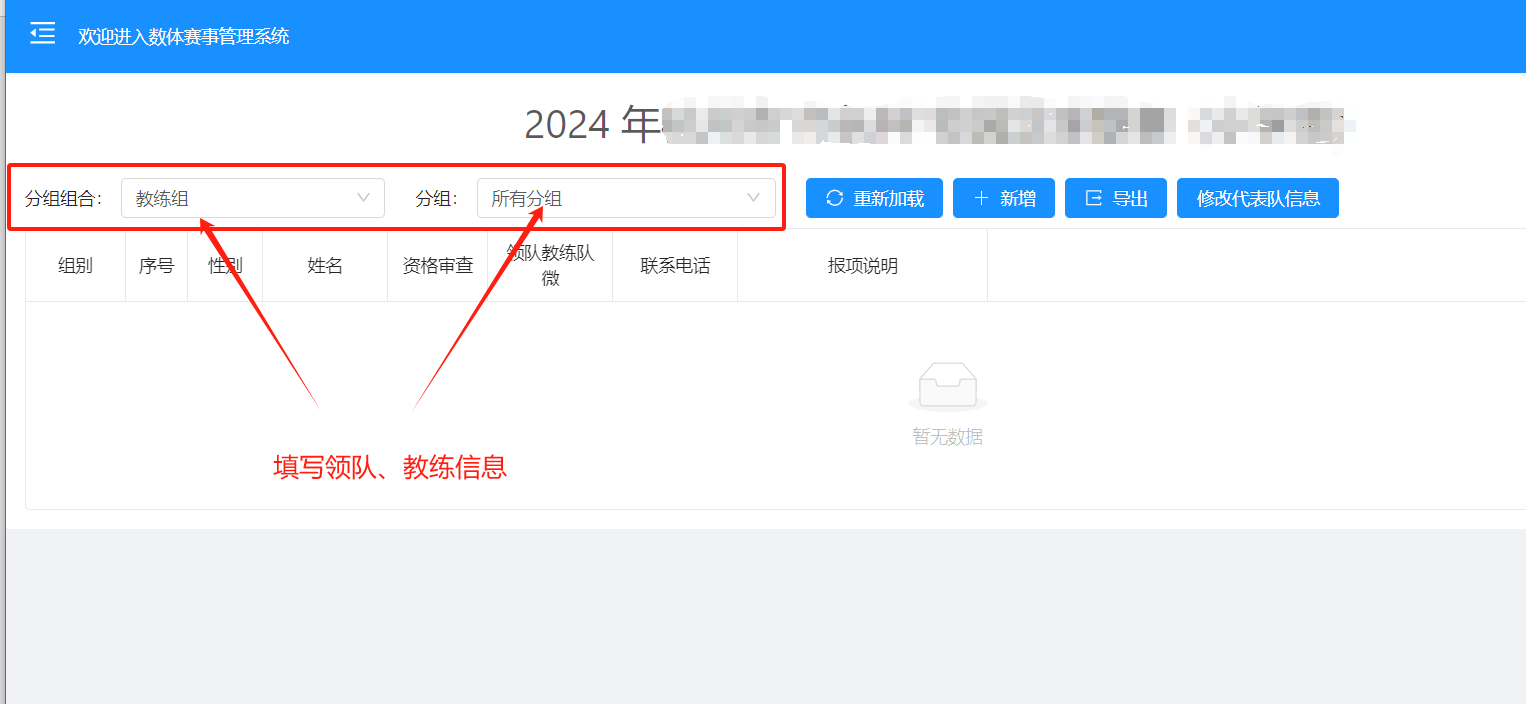Open the 分组 dropdown showing 所有分组
1526x704 pixels.
[626, 198]
